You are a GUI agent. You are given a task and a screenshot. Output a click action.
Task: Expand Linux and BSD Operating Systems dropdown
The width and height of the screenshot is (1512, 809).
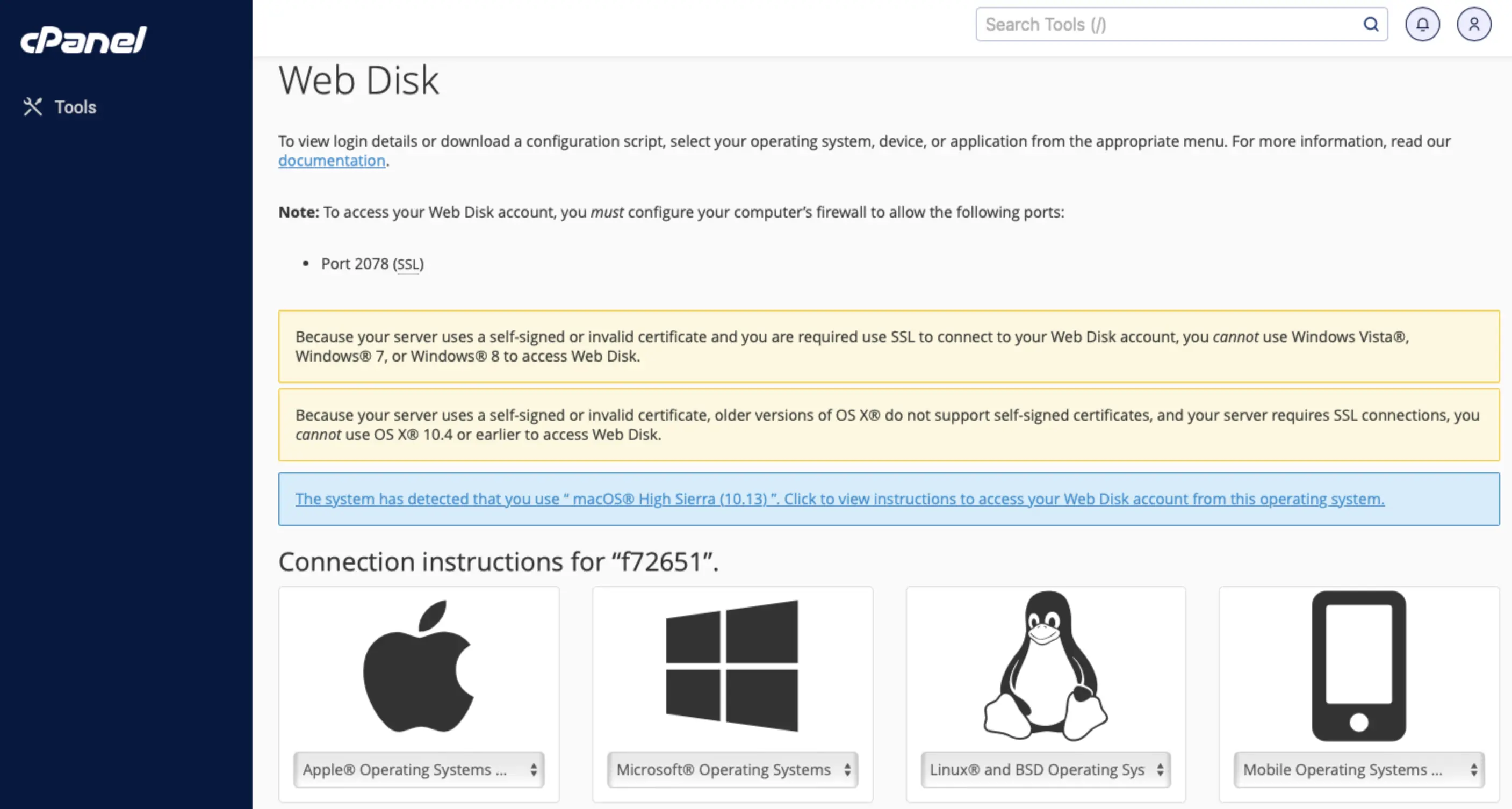pos(1046,770)
